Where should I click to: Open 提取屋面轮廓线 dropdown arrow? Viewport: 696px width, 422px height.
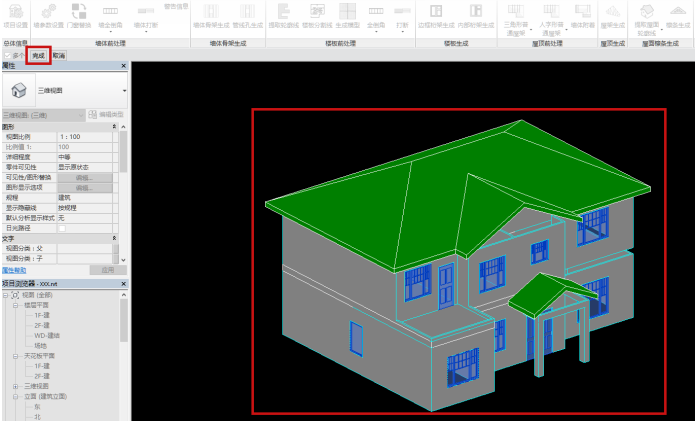[x=662, y=30]
